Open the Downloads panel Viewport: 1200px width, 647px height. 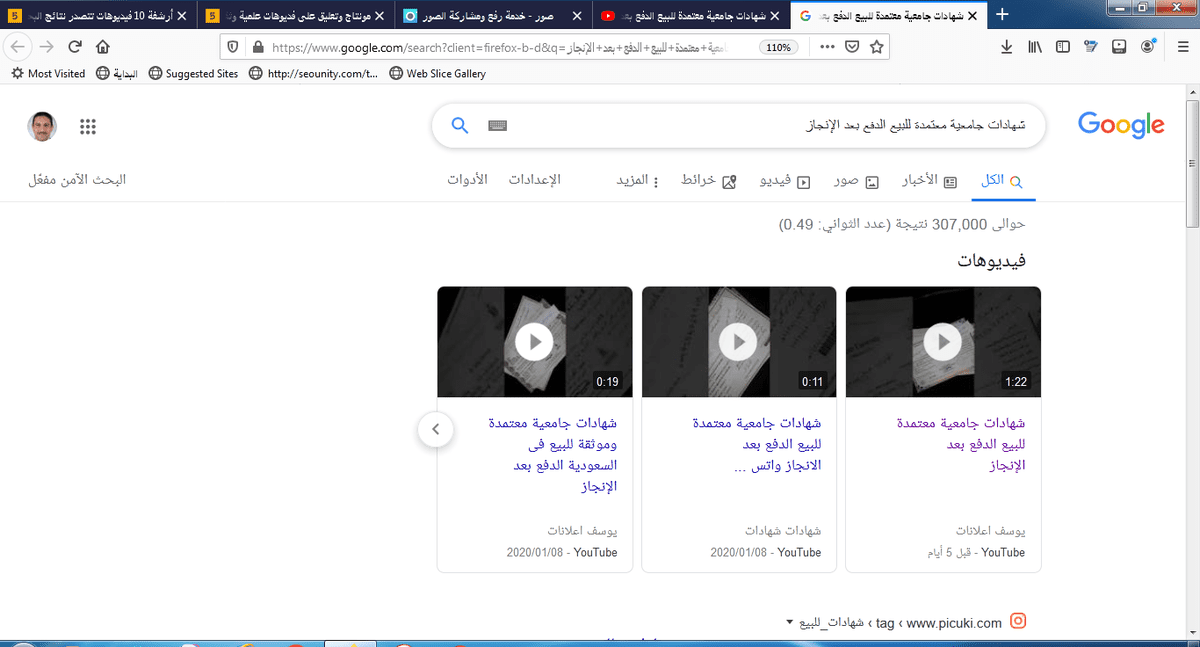[x=1007, y=47]
